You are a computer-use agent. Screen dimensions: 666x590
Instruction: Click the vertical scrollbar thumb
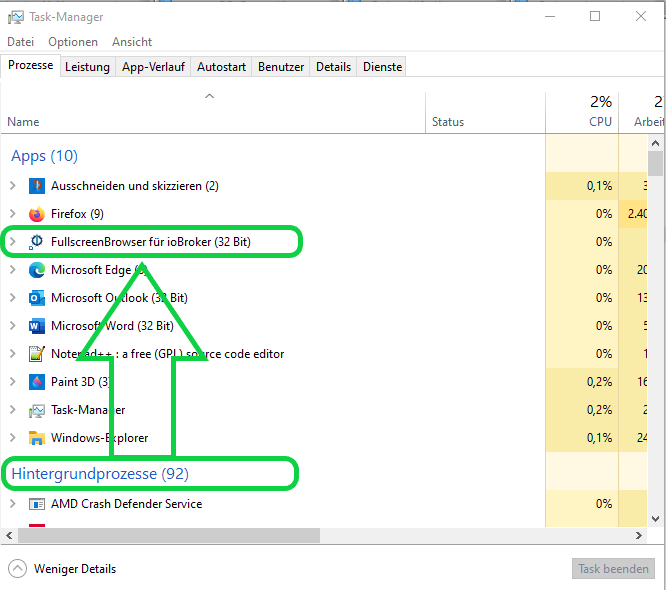click(x=655, y=164)
